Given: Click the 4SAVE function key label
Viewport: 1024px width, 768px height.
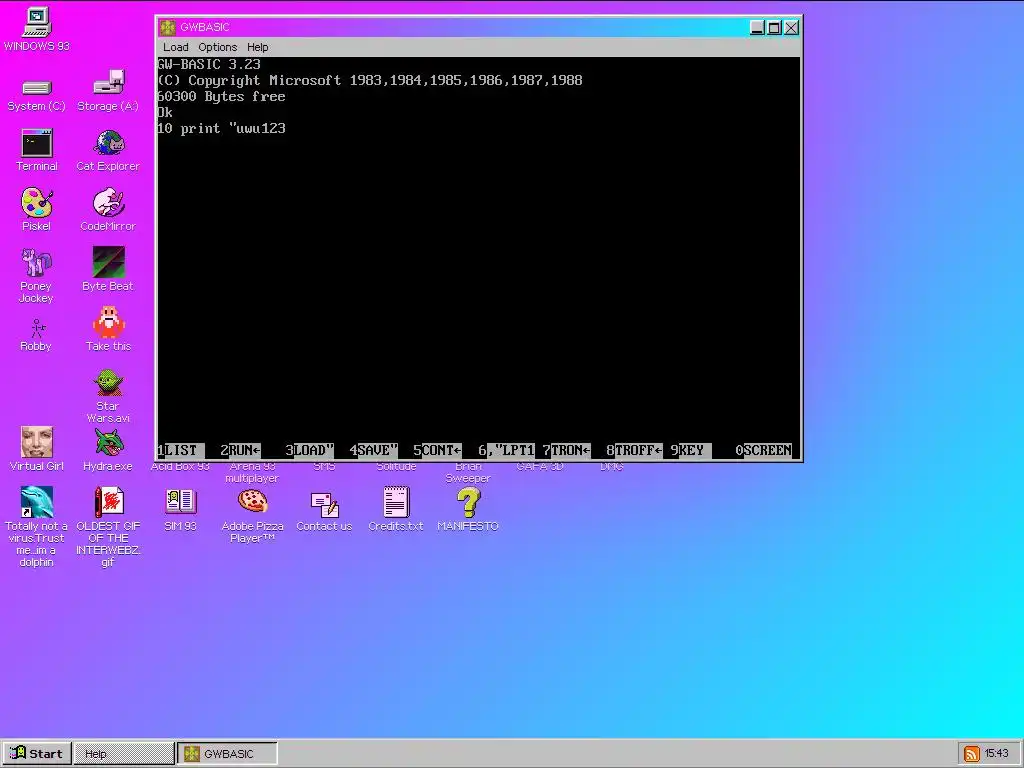Looking at the screenshot, I should coord(374,451).
